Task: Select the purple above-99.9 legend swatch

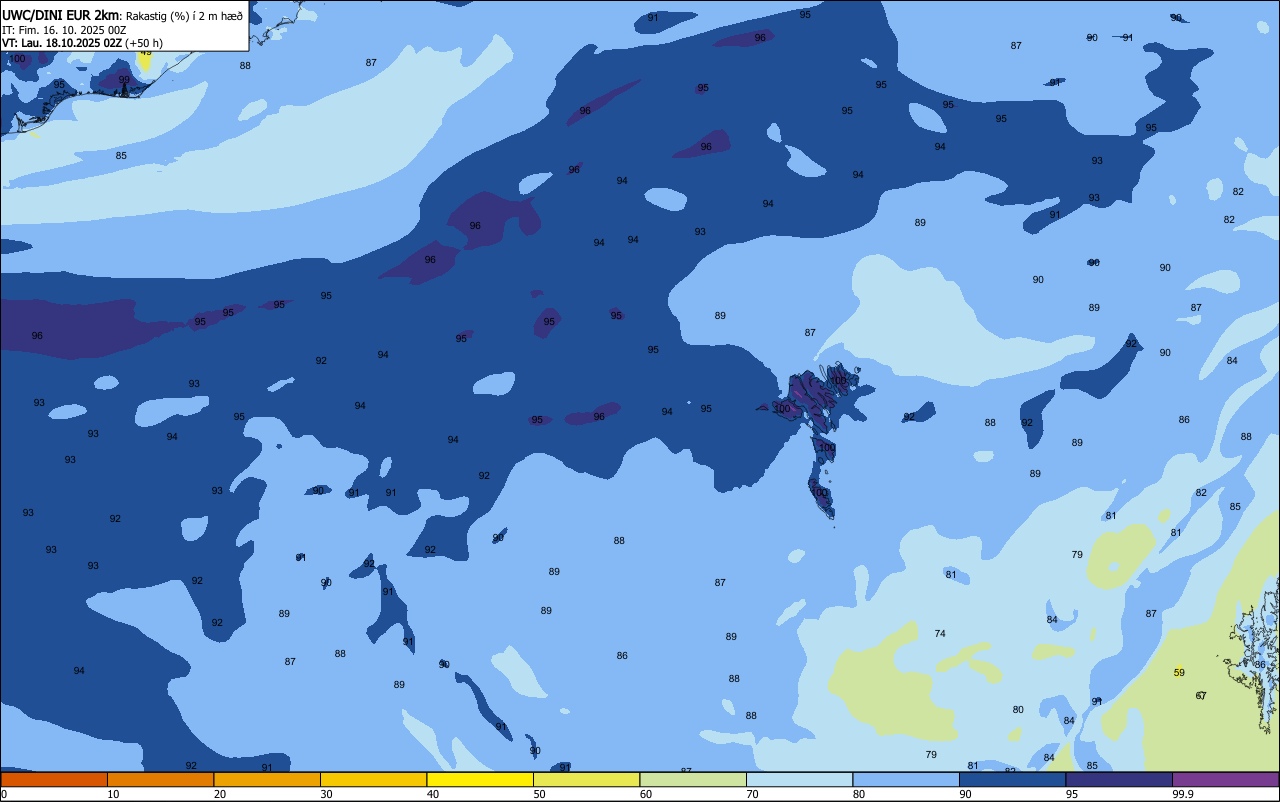Action: (1226, 779)
